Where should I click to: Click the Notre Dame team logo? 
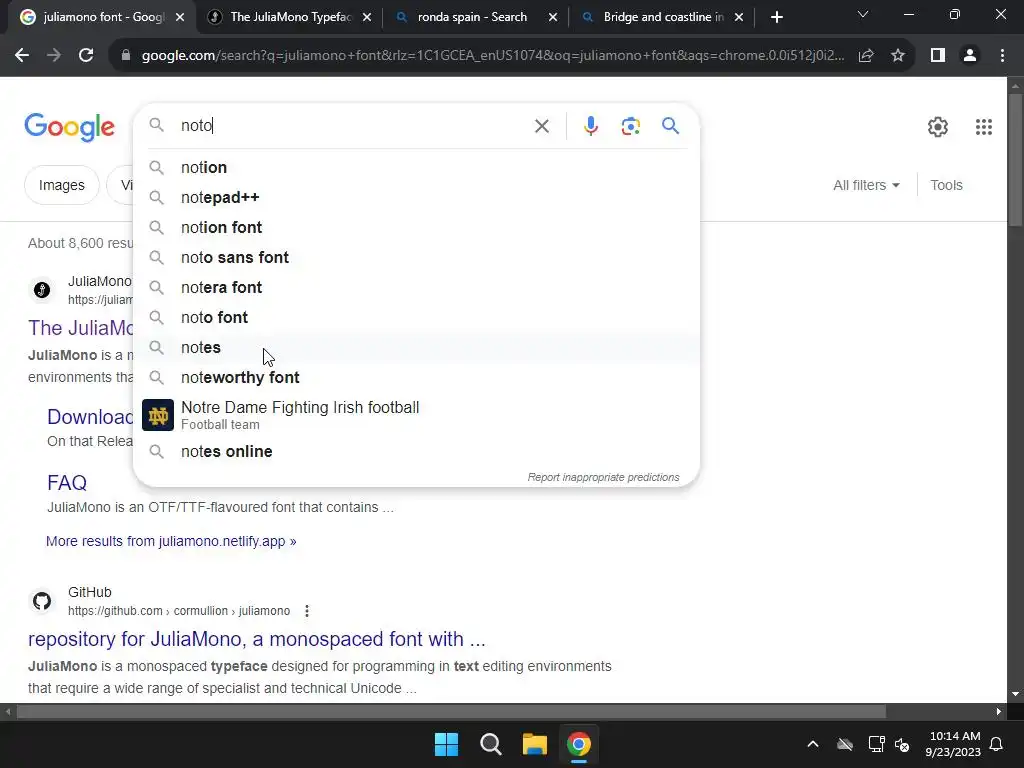158,415
